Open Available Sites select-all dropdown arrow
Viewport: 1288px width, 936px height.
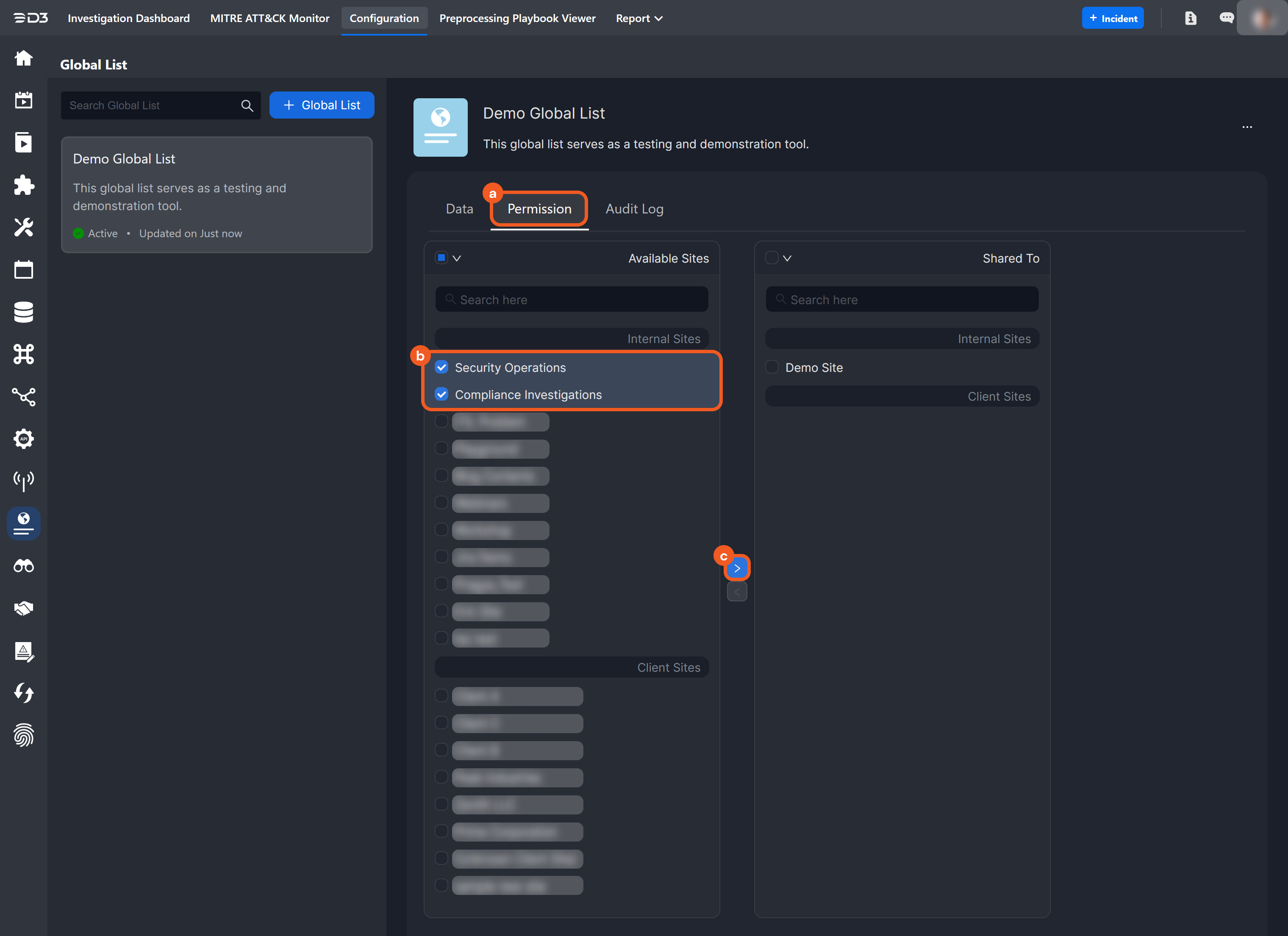457,258
